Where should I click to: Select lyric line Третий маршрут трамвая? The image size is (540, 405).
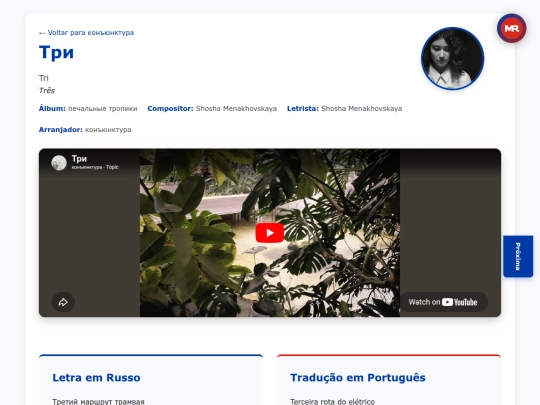(98, 402)
